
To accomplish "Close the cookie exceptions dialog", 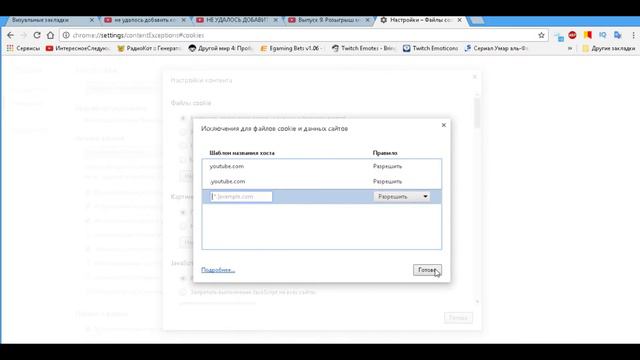I will 444,125.
